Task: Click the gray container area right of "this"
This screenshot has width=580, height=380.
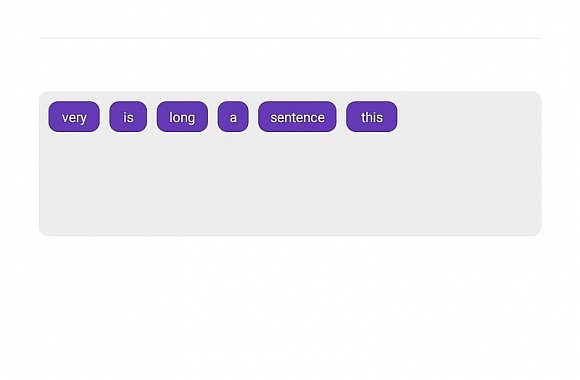Action: tap(469, 117)
